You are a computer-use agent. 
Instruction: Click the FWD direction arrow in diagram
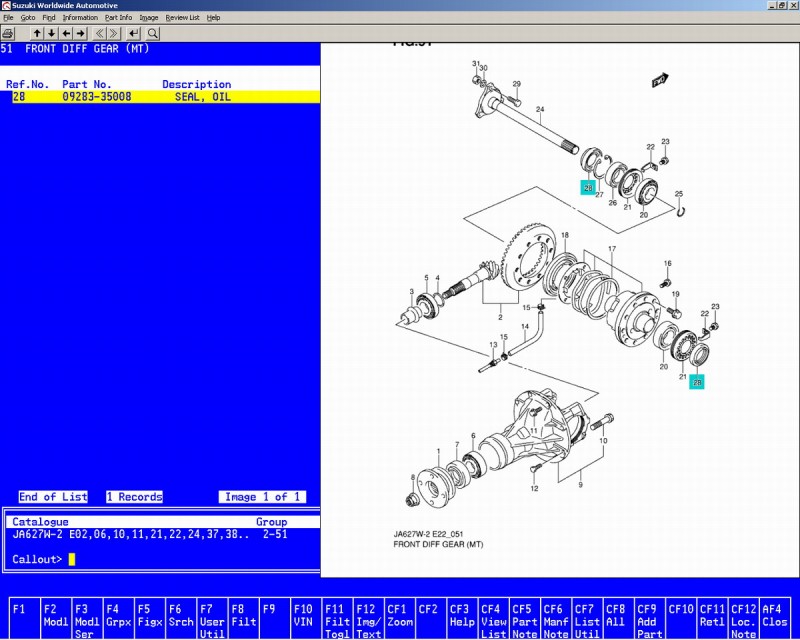coord(660,80)
